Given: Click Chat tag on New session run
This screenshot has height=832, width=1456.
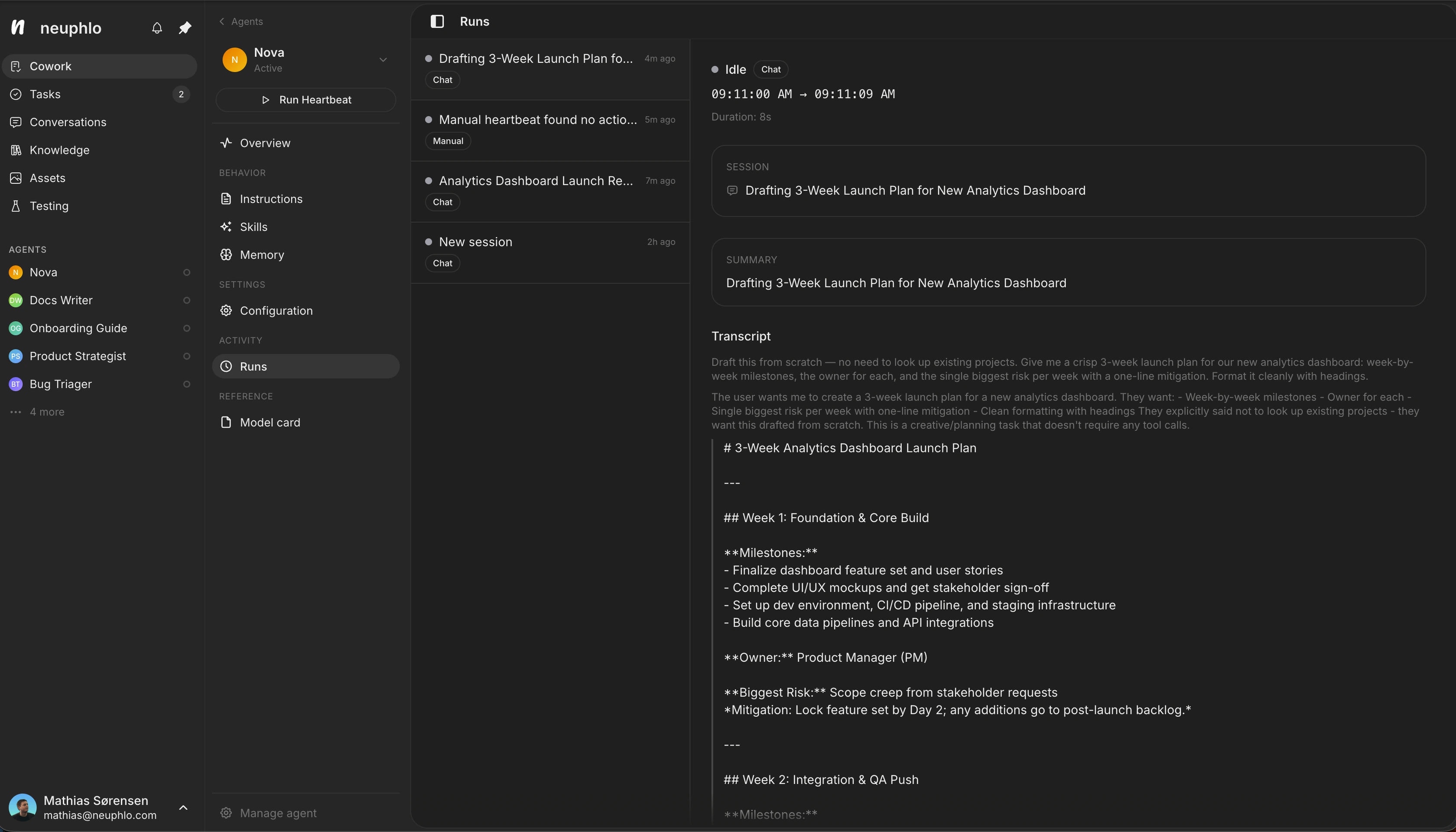Looking at the screenshot, I should pyautogui.click(x=442, y=263).
